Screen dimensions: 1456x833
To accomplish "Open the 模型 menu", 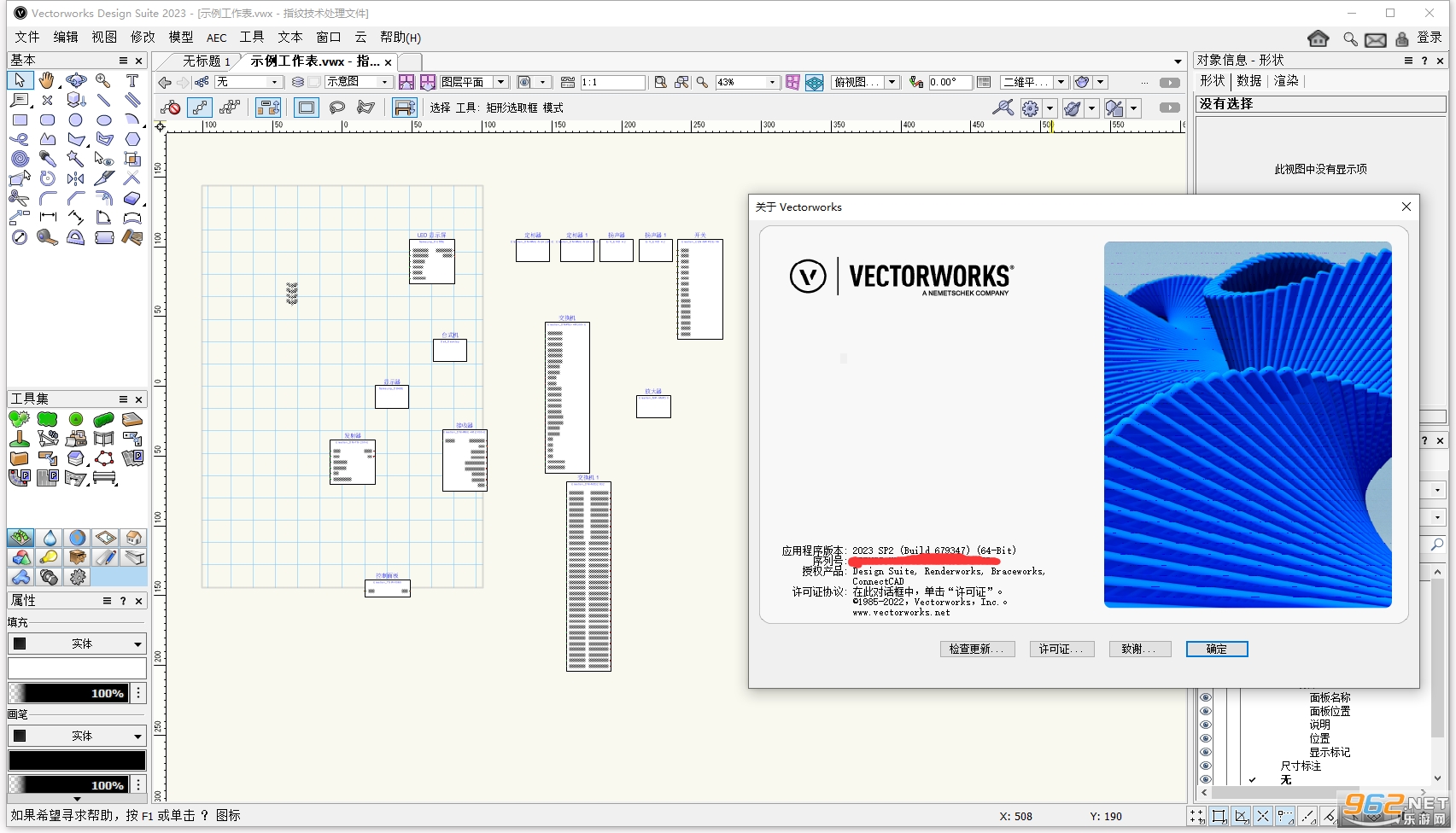I will [181, 38].
